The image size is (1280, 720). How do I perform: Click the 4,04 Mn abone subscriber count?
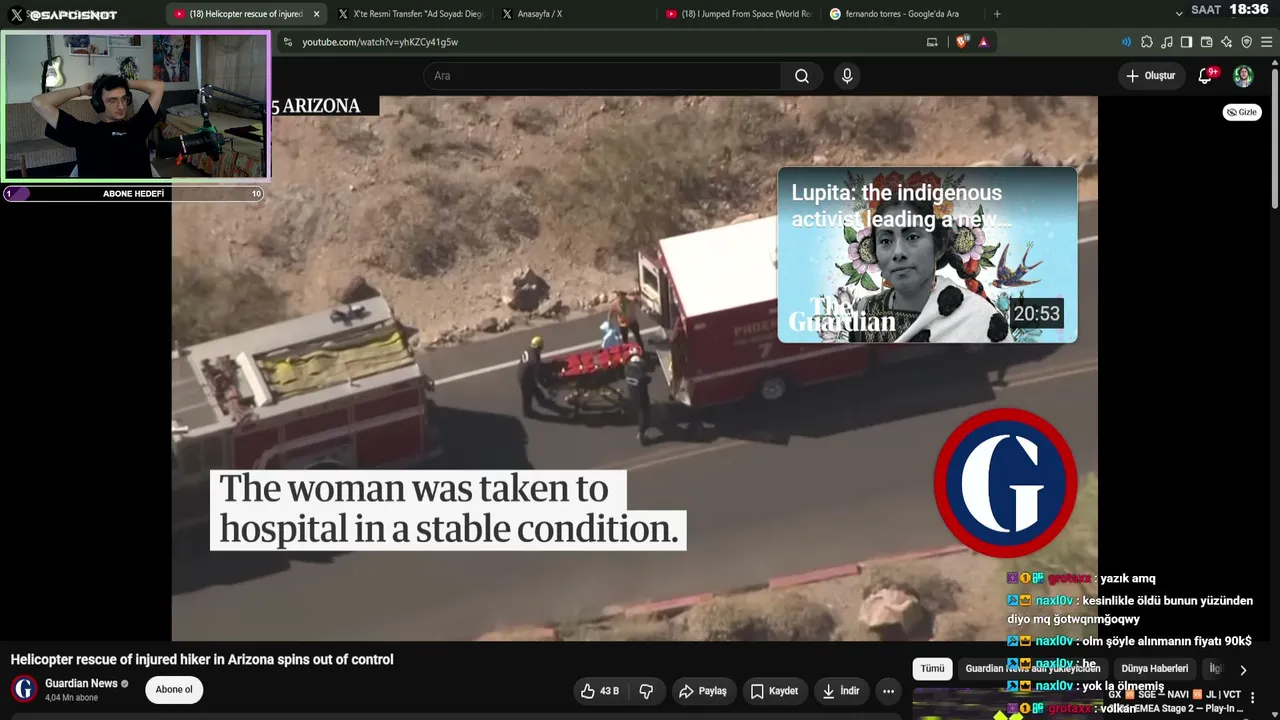click(71, 698)
